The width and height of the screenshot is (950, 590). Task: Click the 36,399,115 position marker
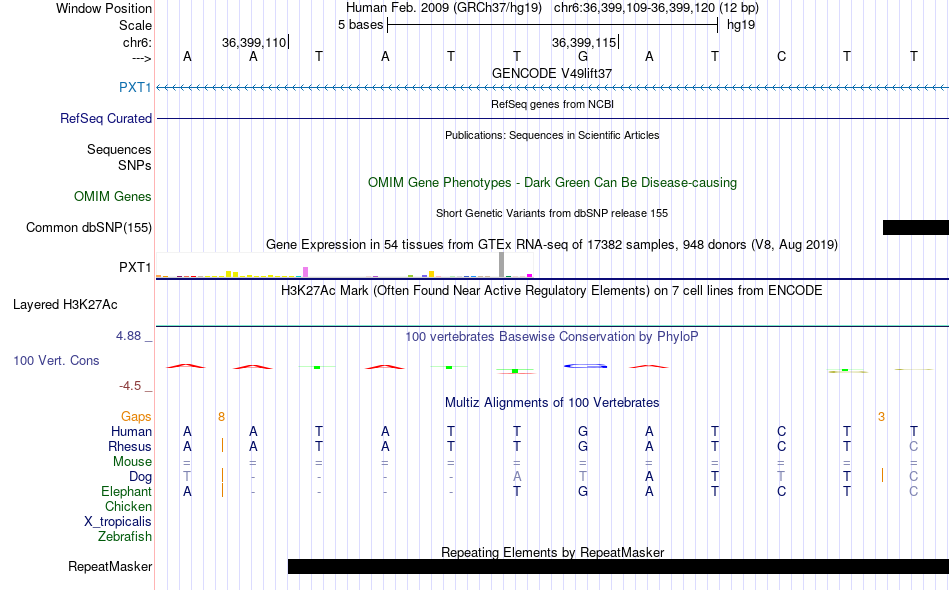coord(584,42)
